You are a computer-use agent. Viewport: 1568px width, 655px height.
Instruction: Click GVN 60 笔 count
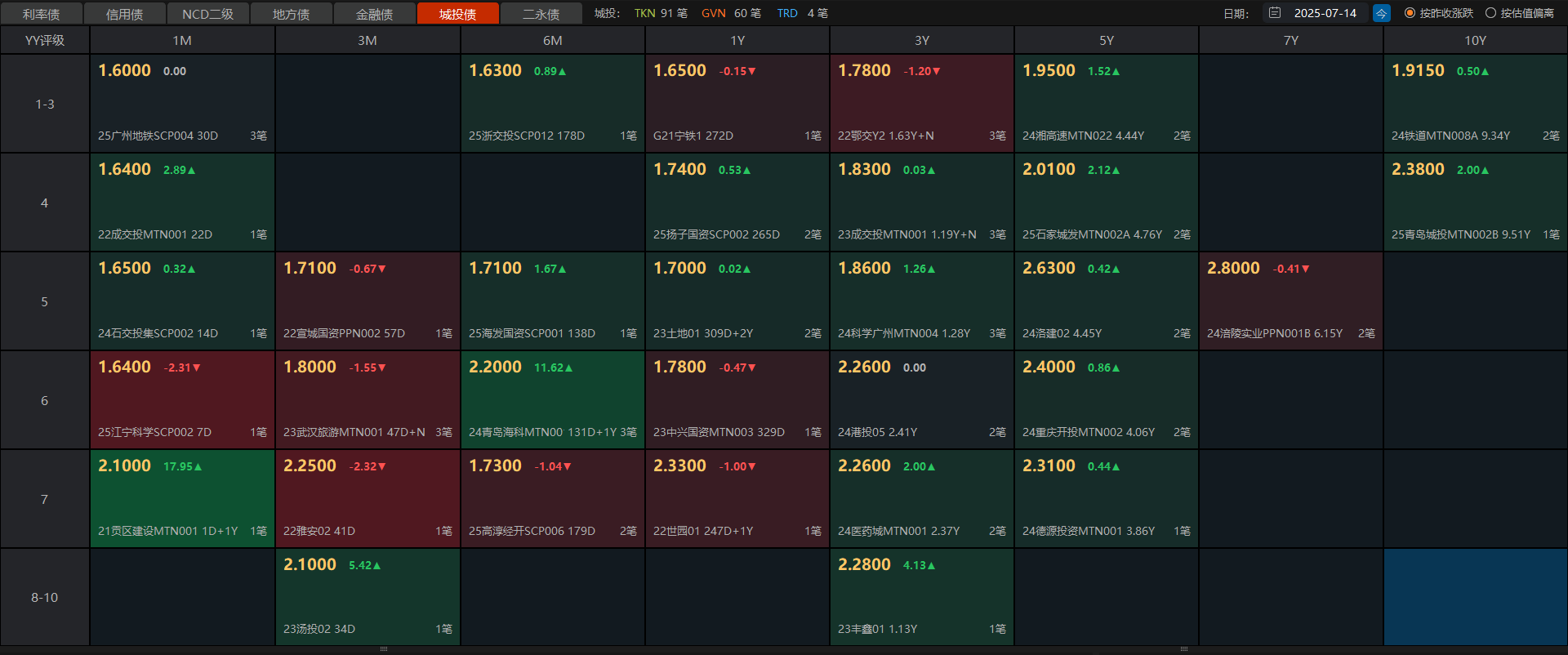point(731,13)
